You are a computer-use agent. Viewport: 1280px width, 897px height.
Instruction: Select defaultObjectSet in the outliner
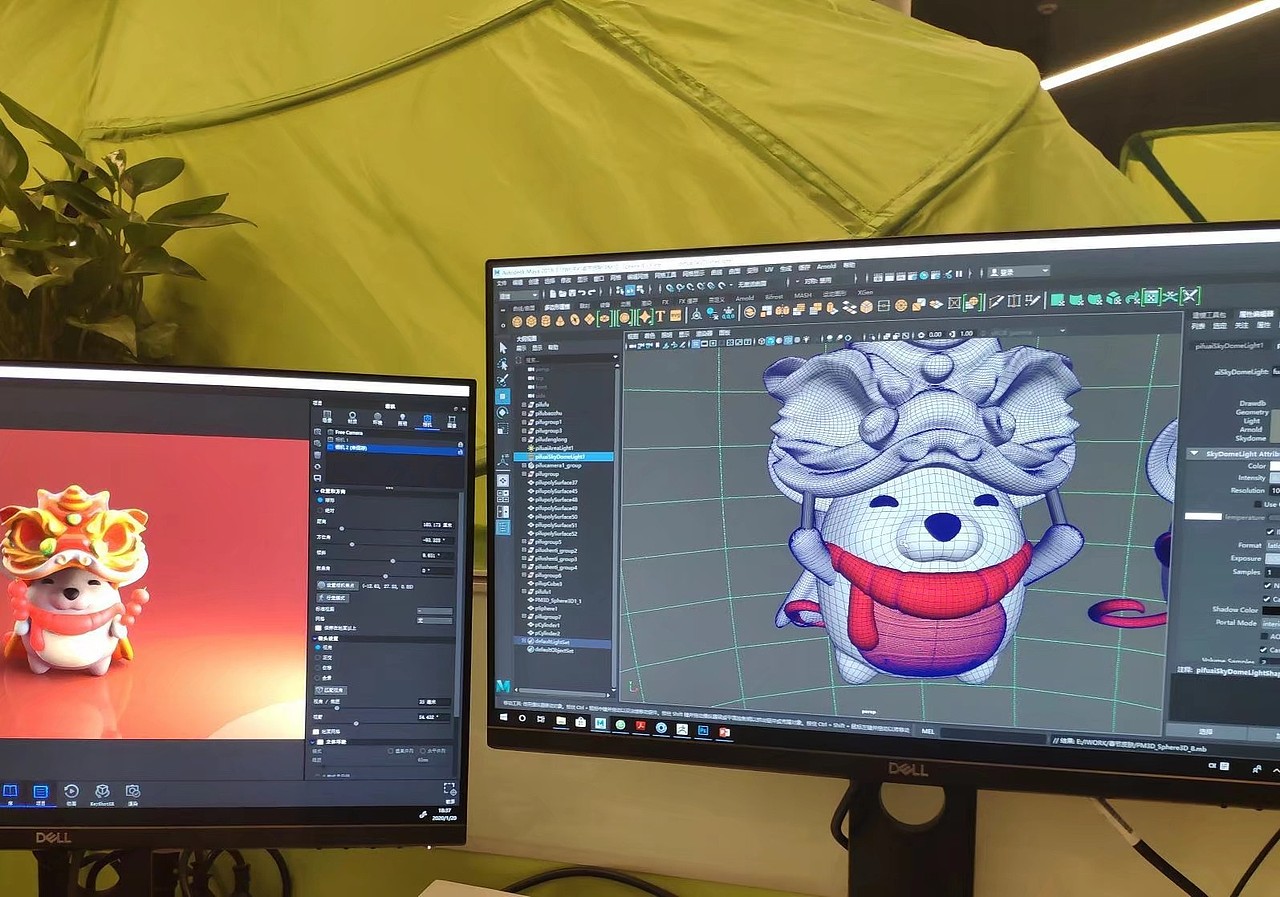[x=554, y=651]
